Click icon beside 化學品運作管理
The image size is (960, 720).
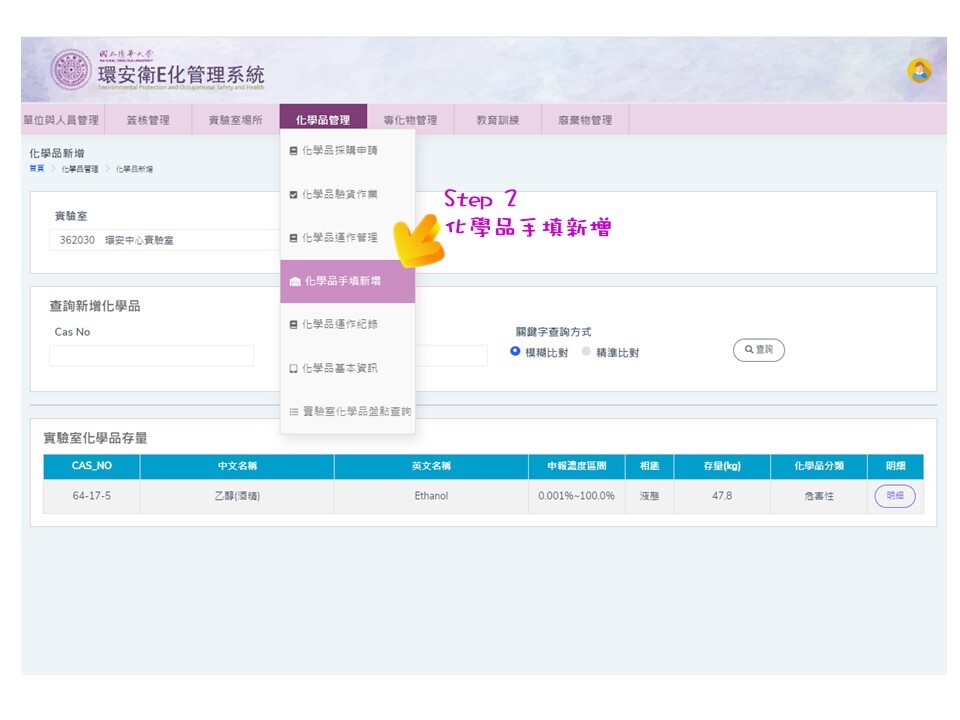(293, 238)
